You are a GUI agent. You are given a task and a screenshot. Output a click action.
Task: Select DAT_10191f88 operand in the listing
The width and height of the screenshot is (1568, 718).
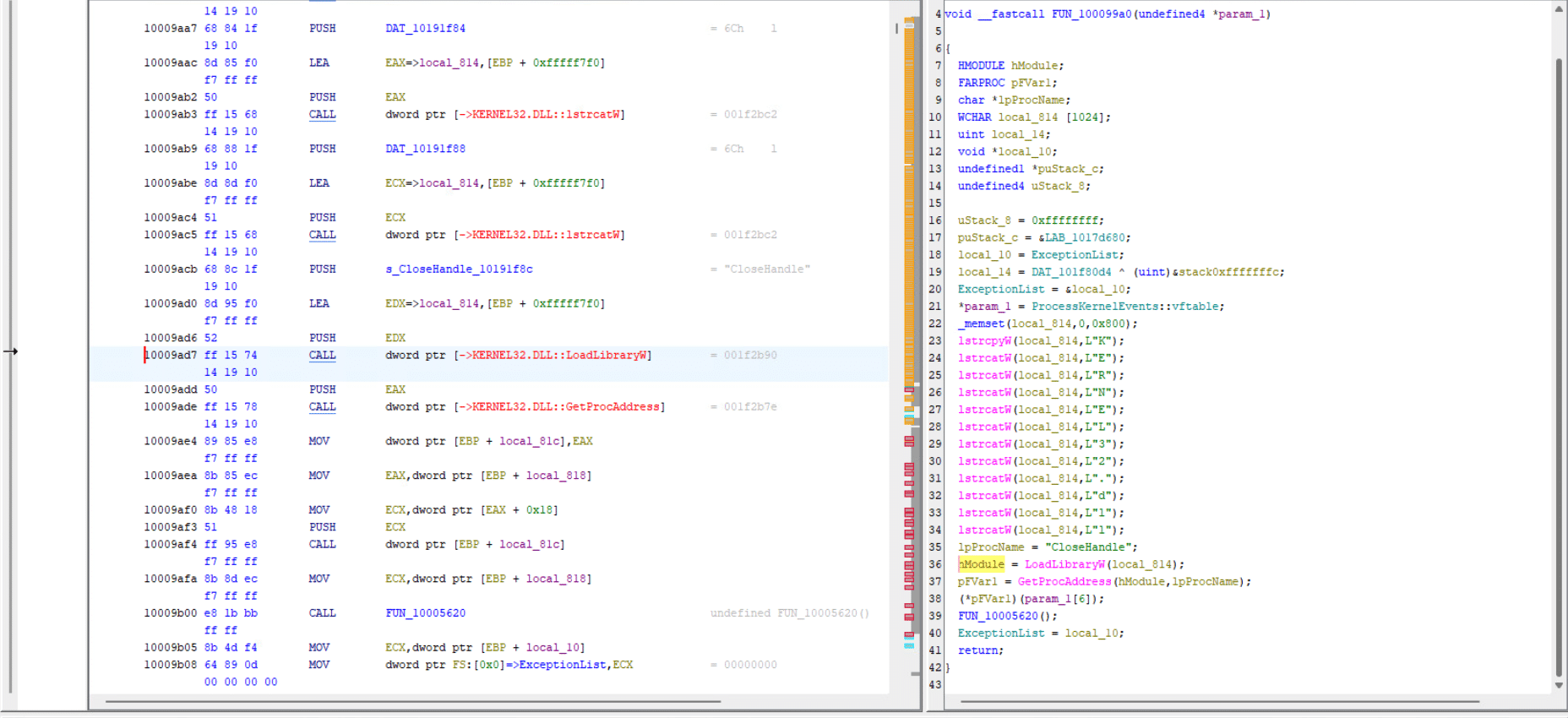coord(426,149)
